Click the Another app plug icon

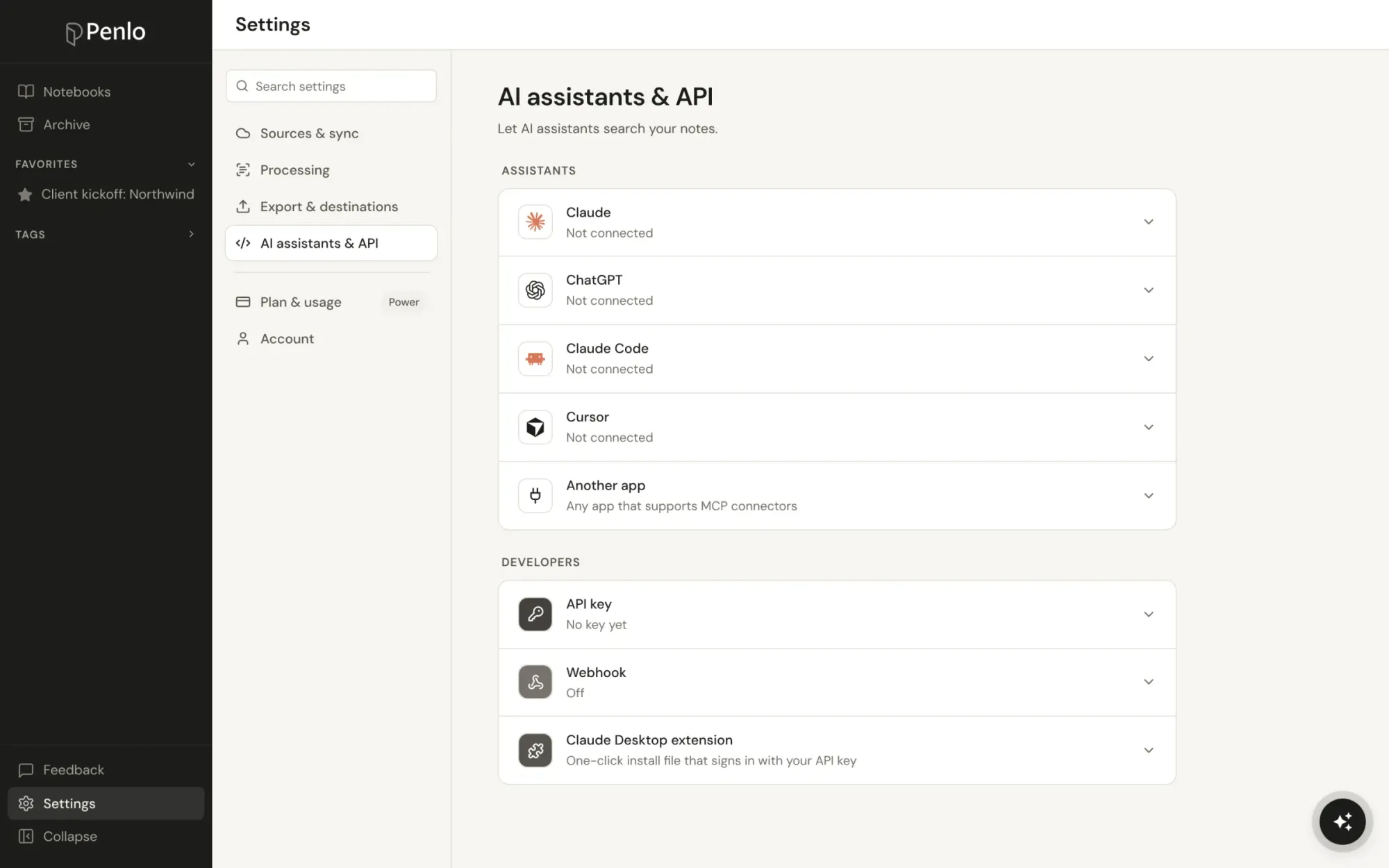535,495
